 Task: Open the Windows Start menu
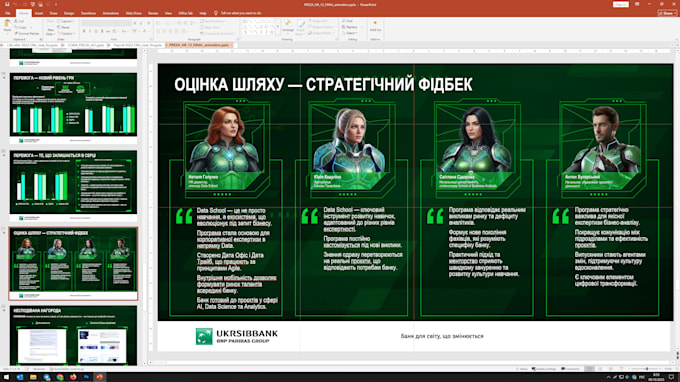(7, 377)
